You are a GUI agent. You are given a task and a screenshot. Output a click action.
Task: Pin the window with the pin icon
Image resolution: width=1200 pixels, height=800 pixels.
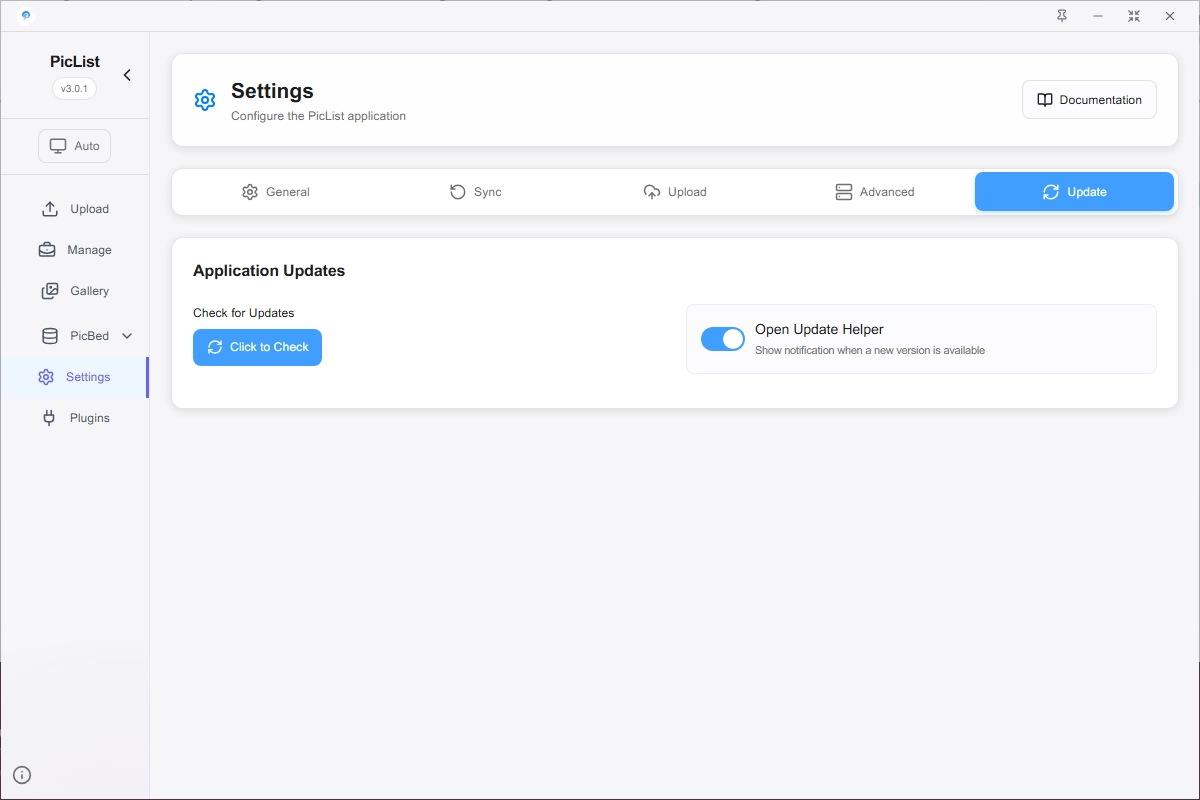click(x=1062, y=16)
